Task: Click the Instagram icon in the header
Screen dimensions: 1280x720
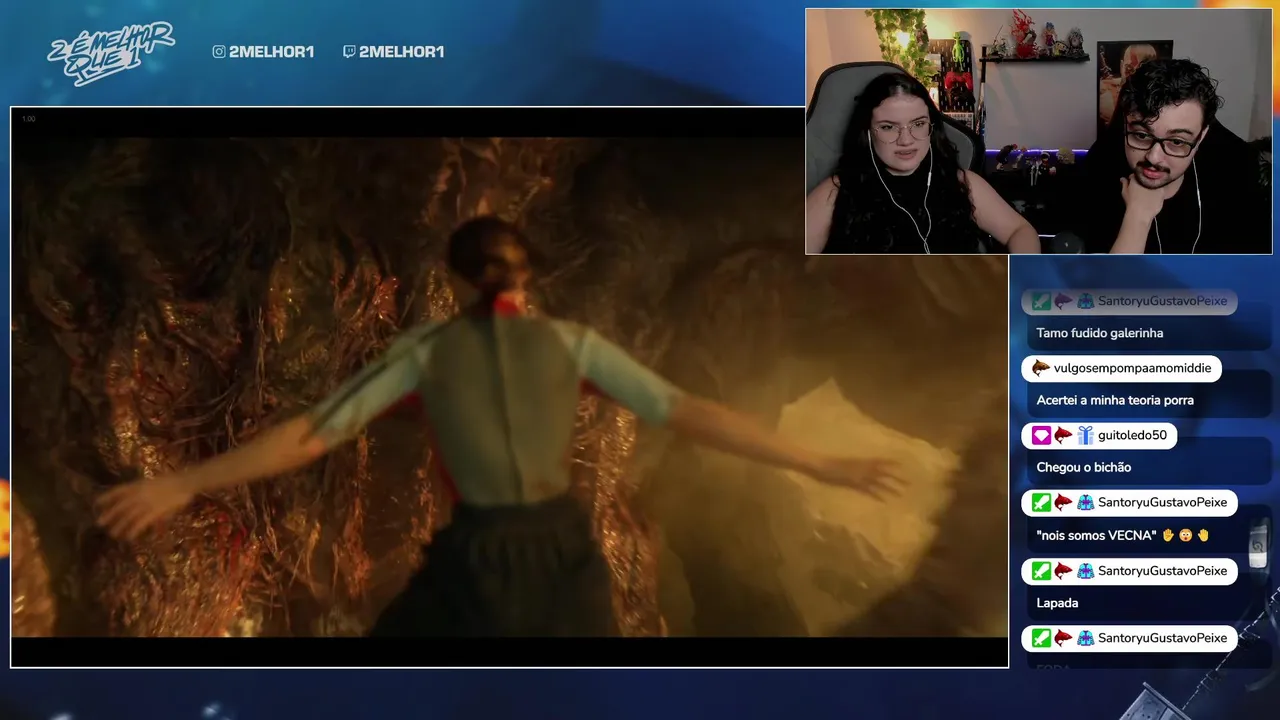Action: (219, 52)
